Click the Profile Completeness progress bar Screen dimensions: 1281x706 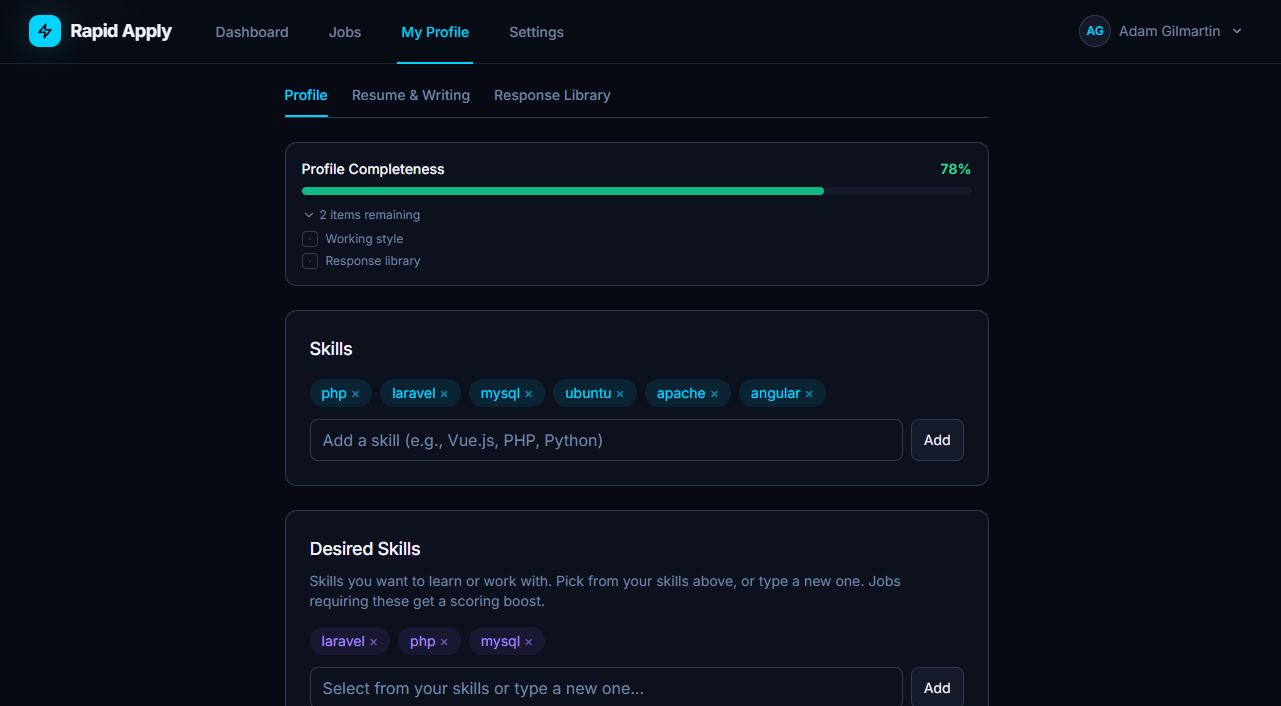(x=636, y=191)
